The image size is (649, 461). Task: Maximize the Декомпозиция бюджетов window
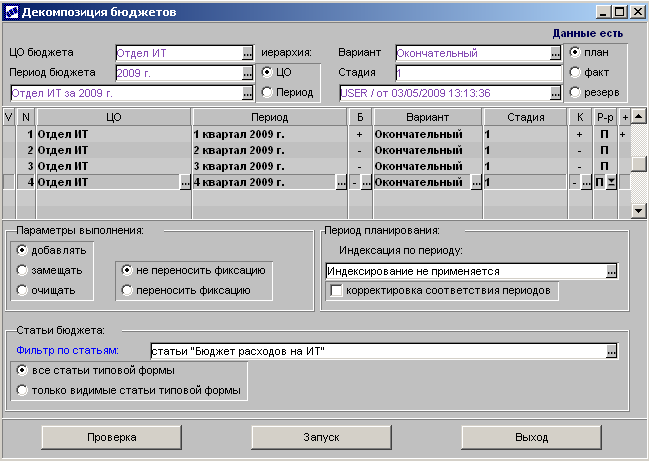pos(620,12)
